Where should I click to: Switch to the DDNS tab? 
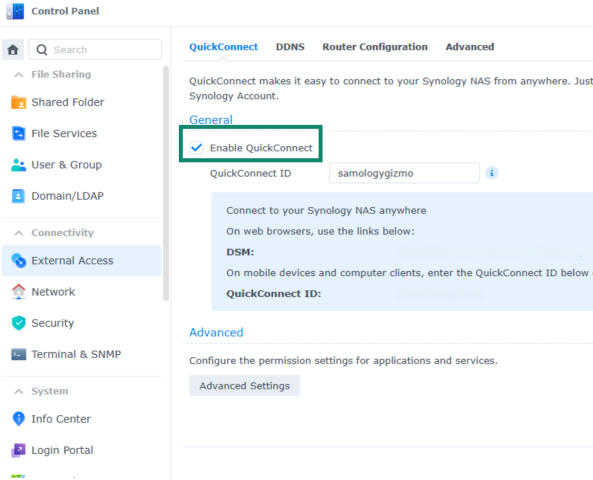(x=290, y=47)
